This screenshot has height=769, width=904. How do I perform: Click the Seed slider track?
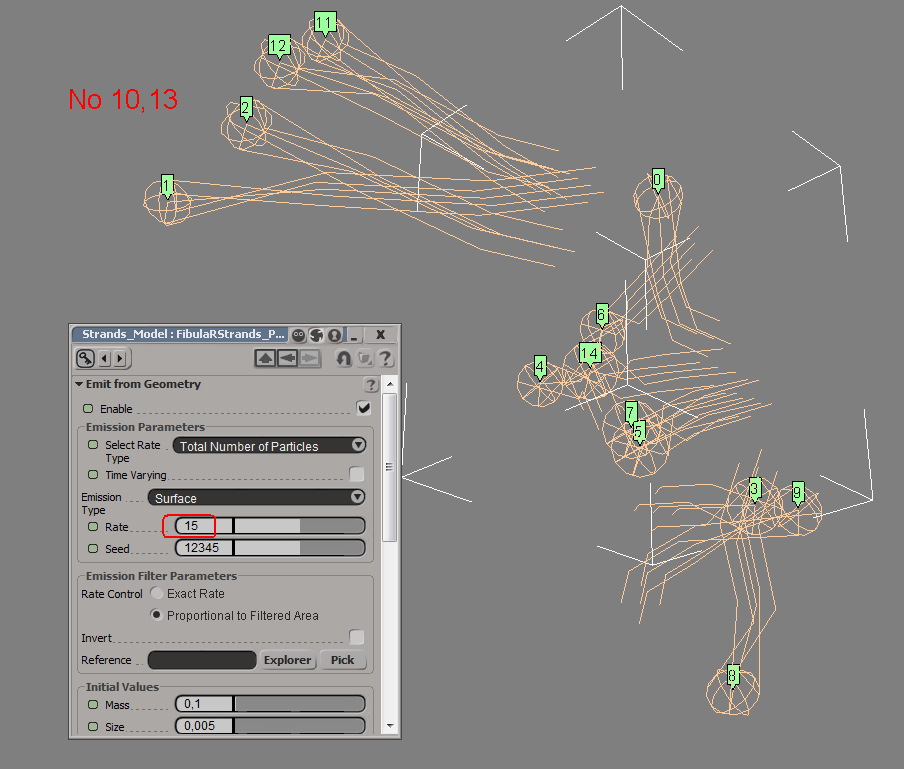coord(299,548)
